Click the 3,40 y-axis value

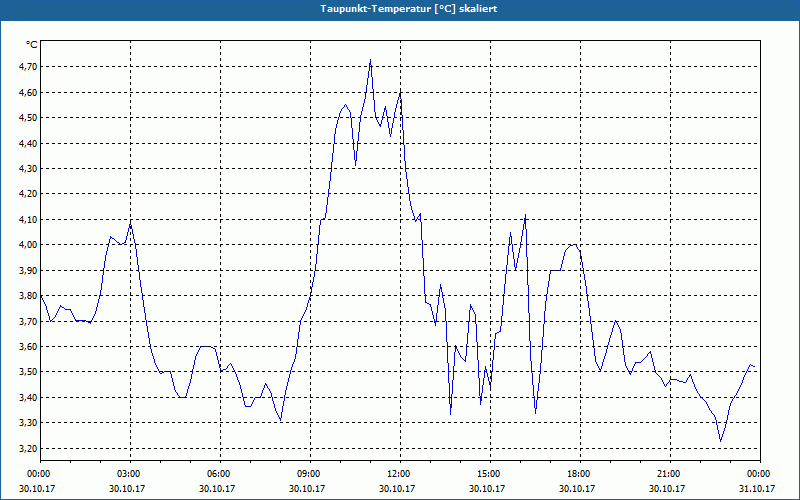pos(28,397)
